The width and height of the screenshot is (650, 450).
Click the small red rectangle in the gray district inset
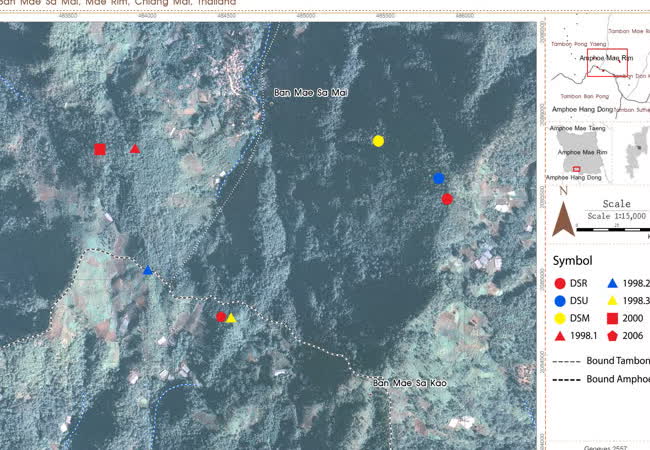pos(576,169)
